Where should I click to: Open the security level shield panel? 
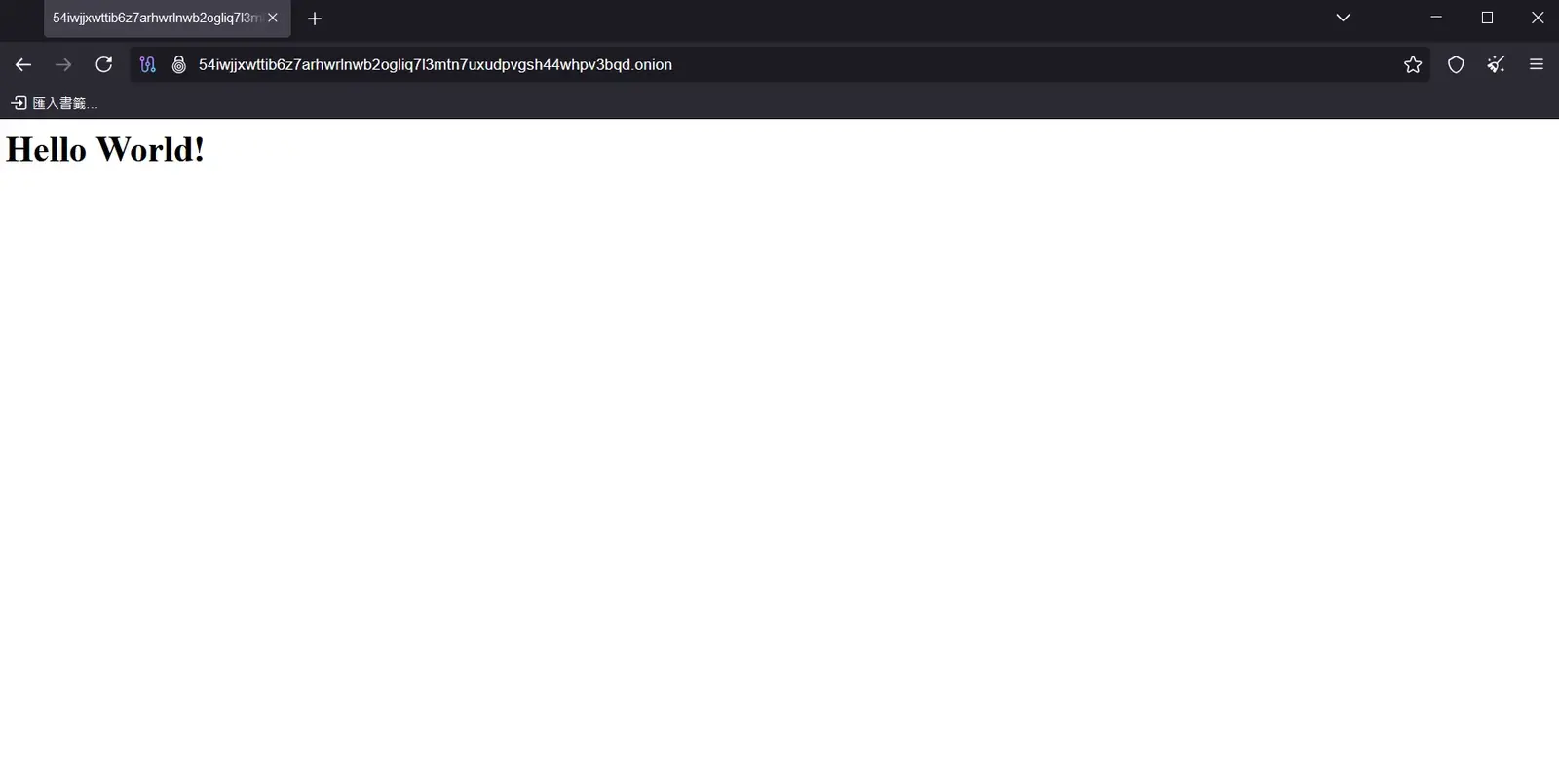1456,64
